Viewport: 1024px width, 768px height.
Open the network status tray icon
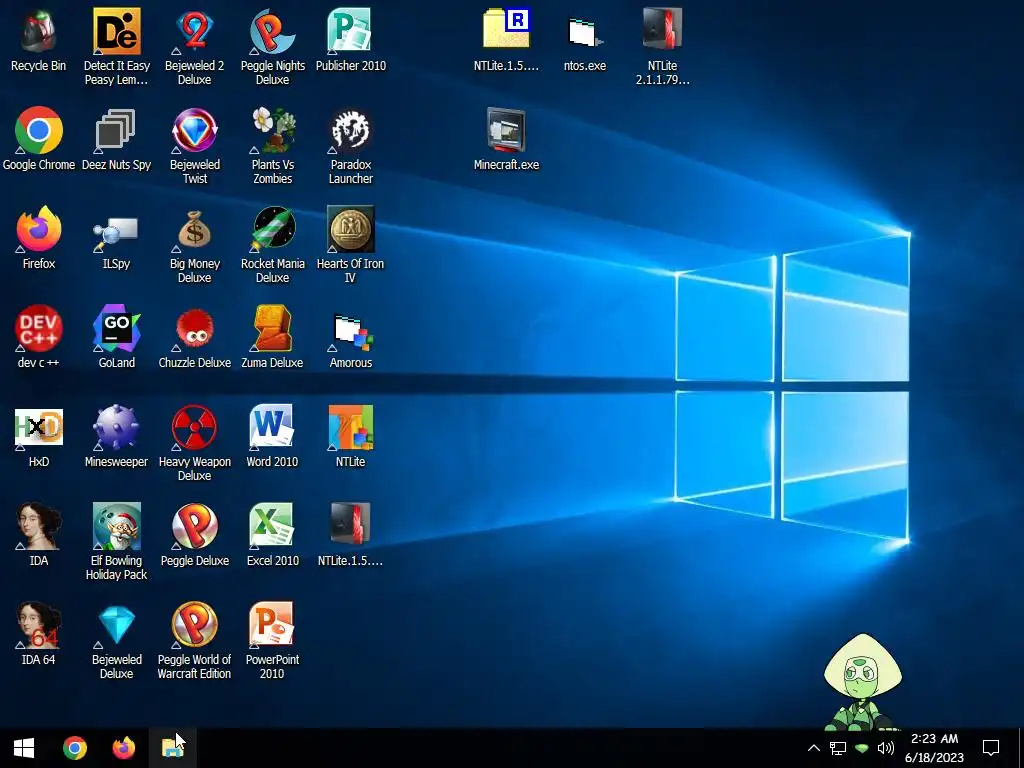point(838,748)
